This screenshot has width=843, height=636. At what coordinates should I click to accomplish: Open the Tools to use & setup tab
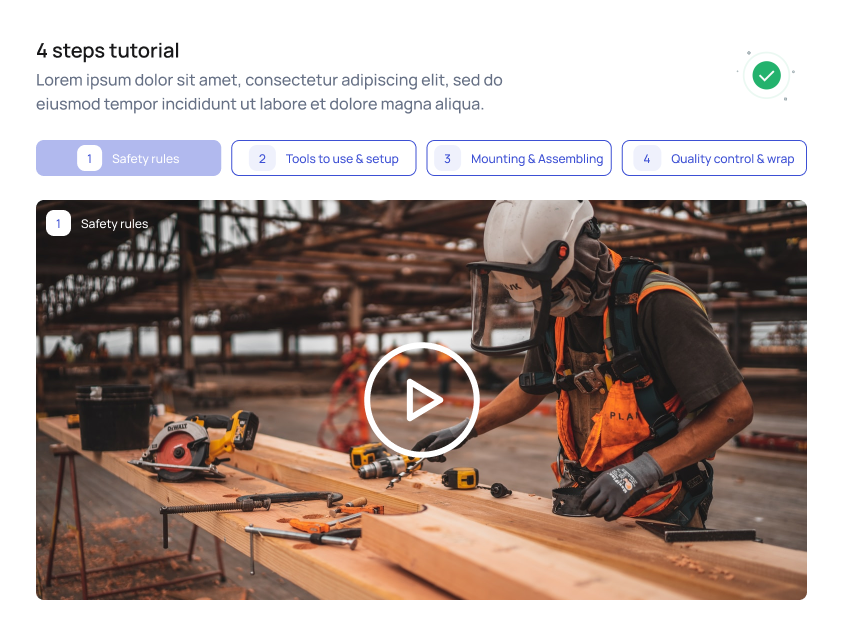(x=324, y=158)
